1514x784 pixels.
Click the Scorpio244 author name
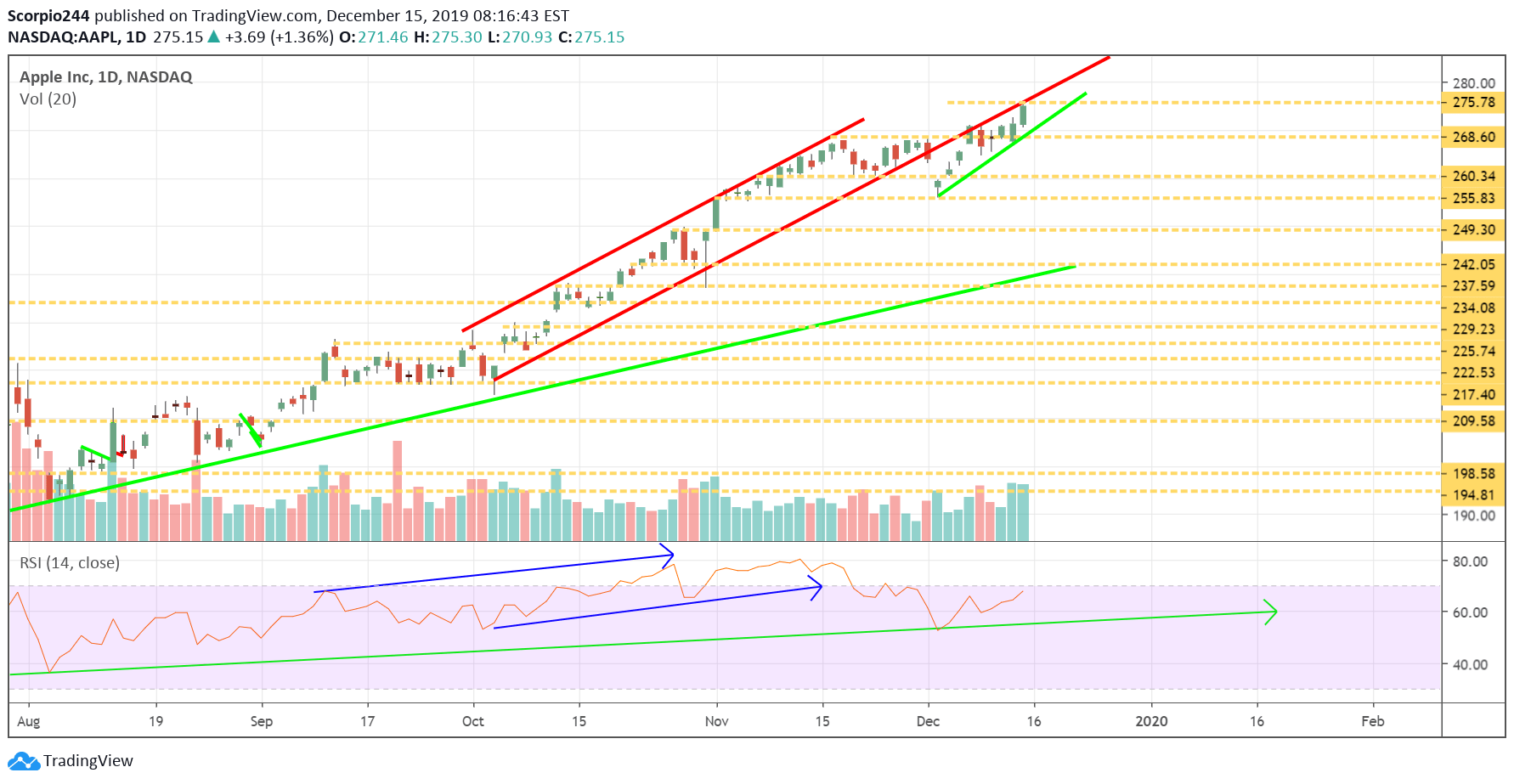(48, 16)
